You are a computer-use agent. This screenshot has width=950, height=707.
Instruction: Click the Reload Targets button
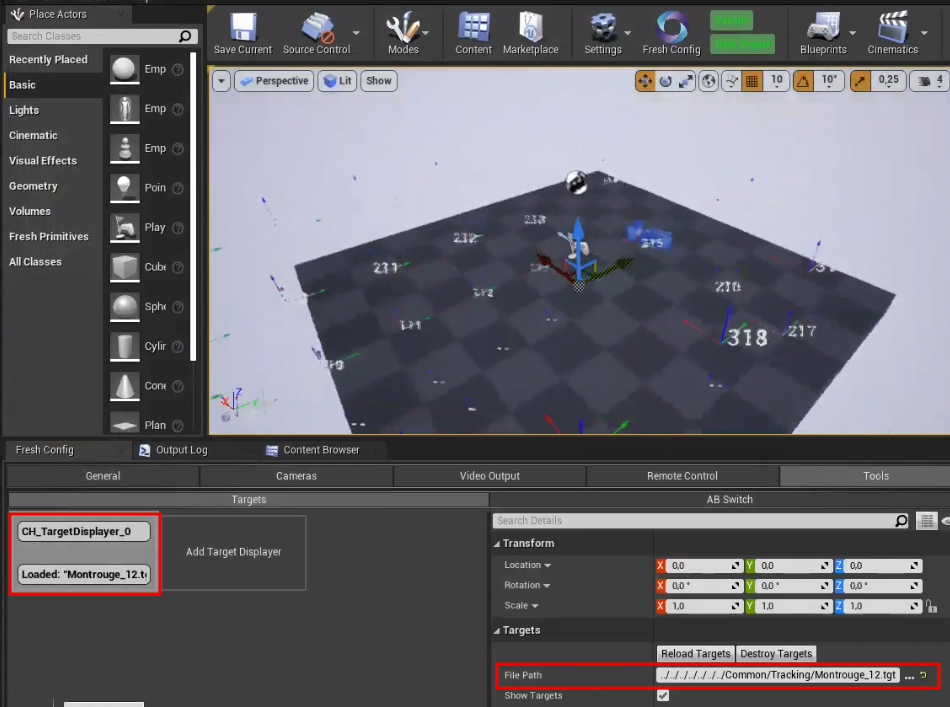pos(696,654)
